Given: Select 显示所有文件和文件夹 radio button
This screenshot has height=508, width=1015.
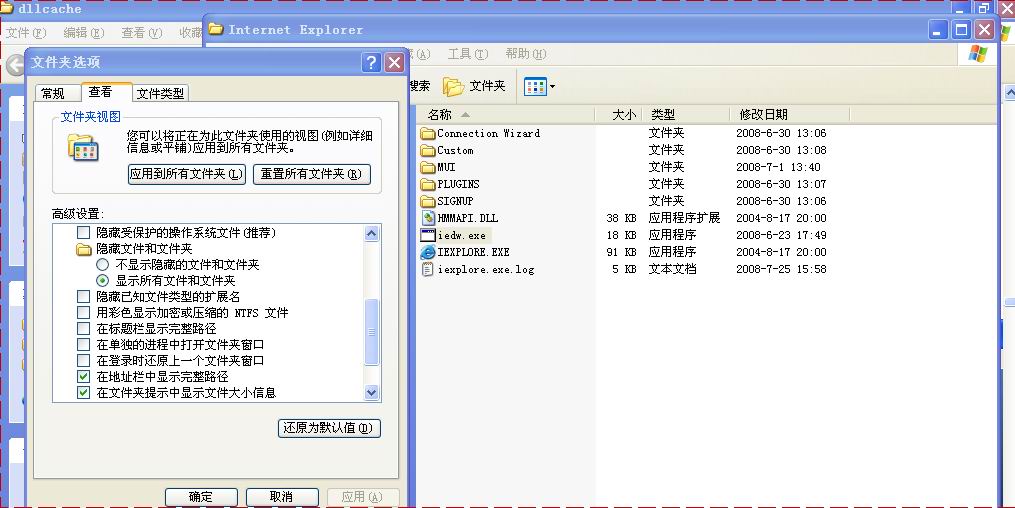Looking at the screenshot, I should [102, 281].
